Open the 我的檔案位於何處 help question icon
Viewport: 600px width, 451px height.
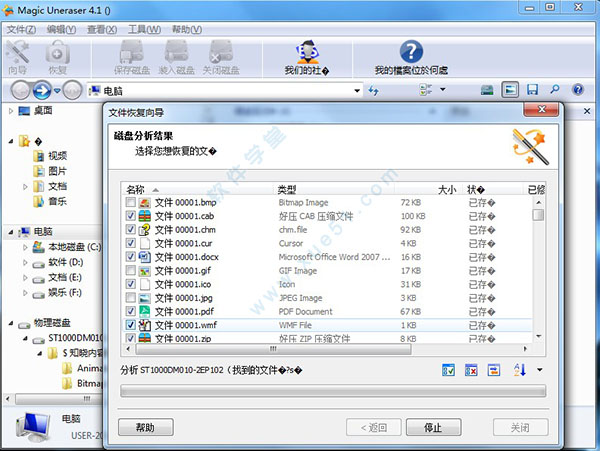coord(411,57)
